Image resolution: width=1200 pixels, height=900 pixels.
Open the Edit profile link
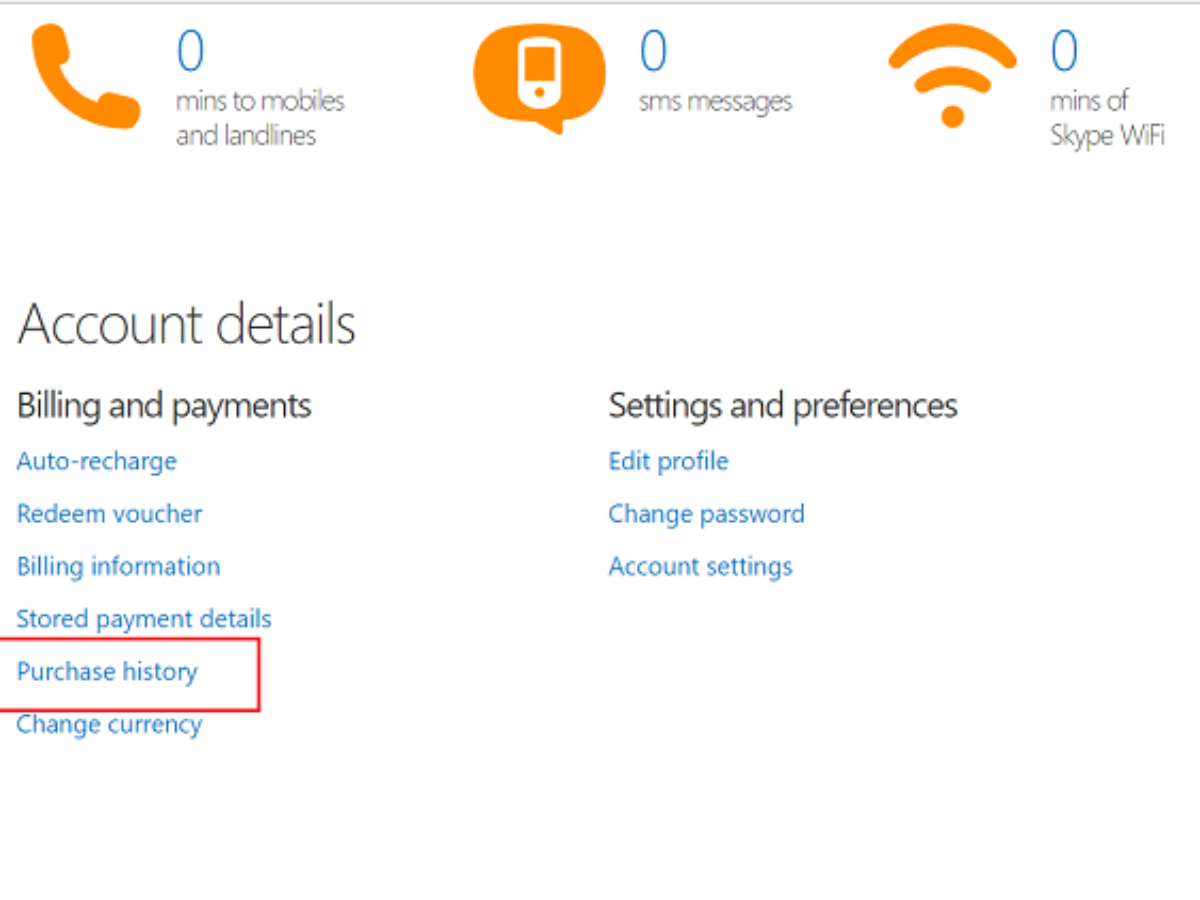tap(668, 461)
